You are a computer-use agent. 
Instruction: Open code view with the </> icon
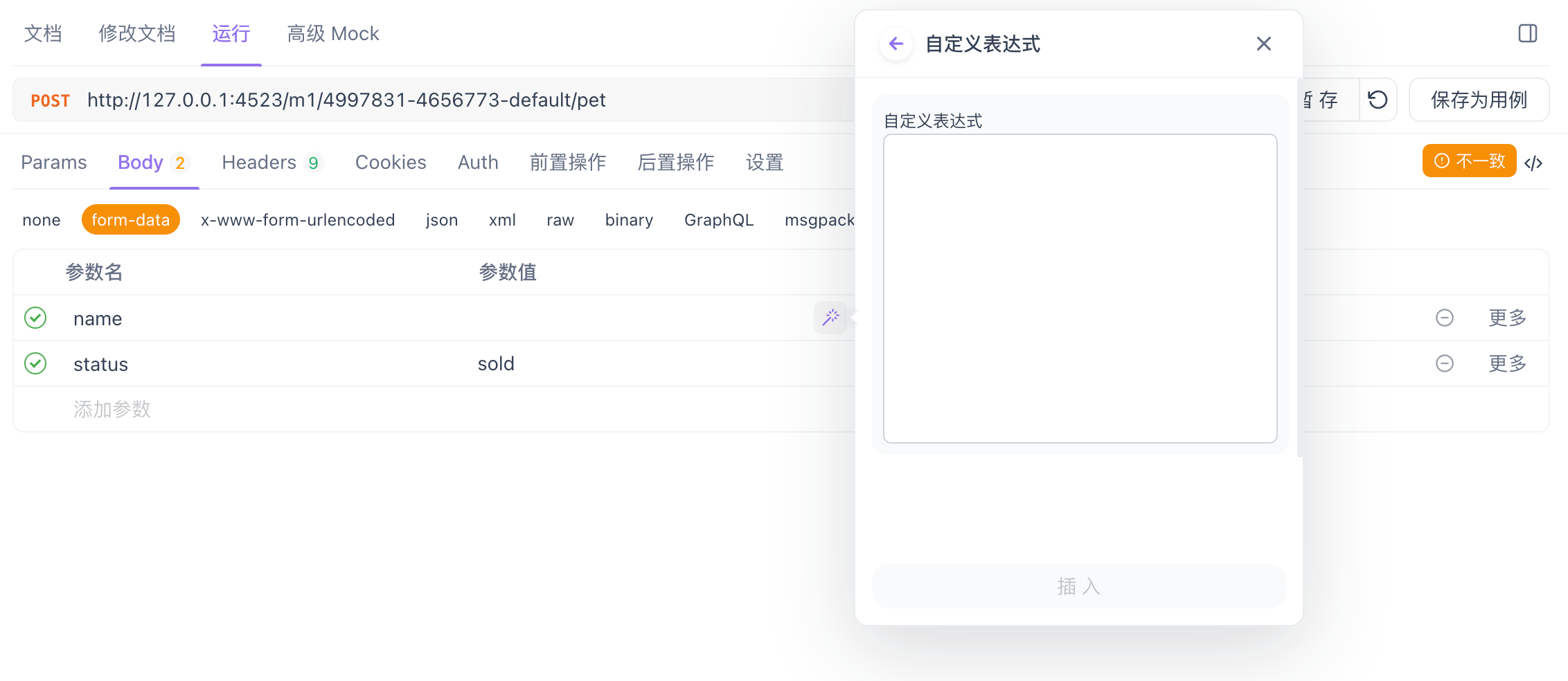pos(1535,162)
